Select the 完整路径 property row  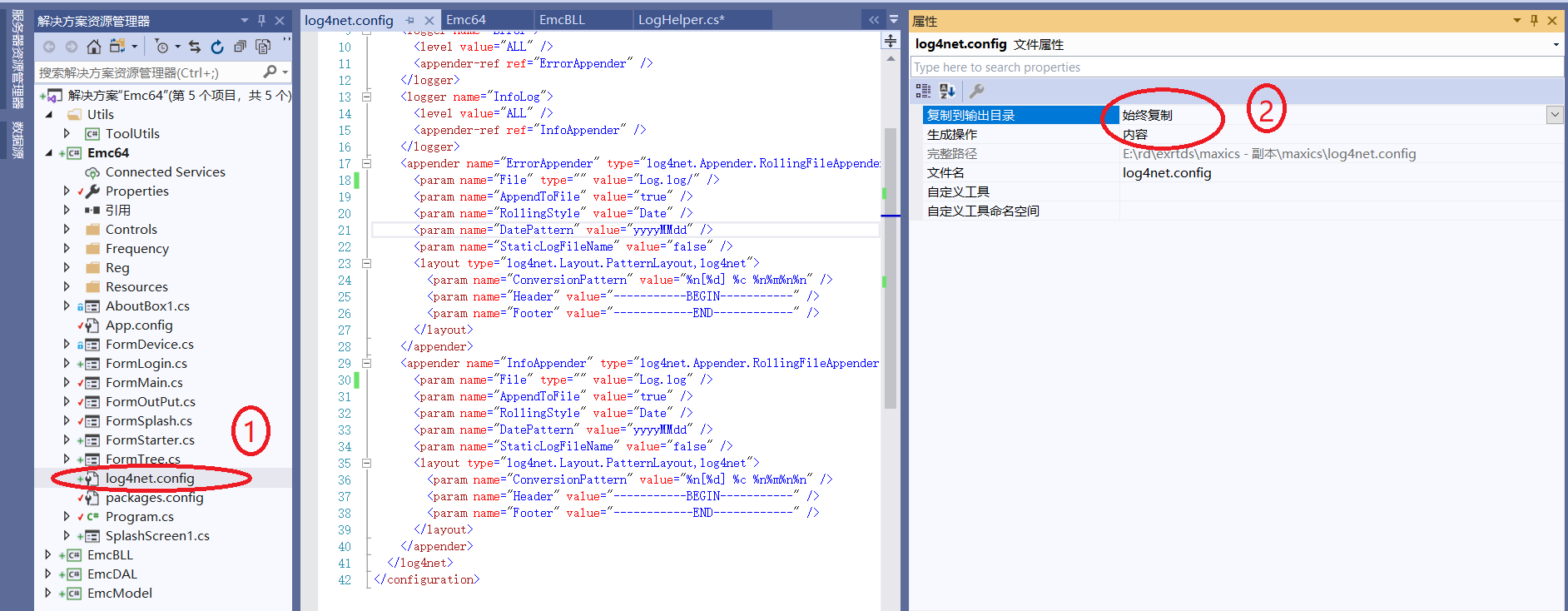(x=1243, y=153)
